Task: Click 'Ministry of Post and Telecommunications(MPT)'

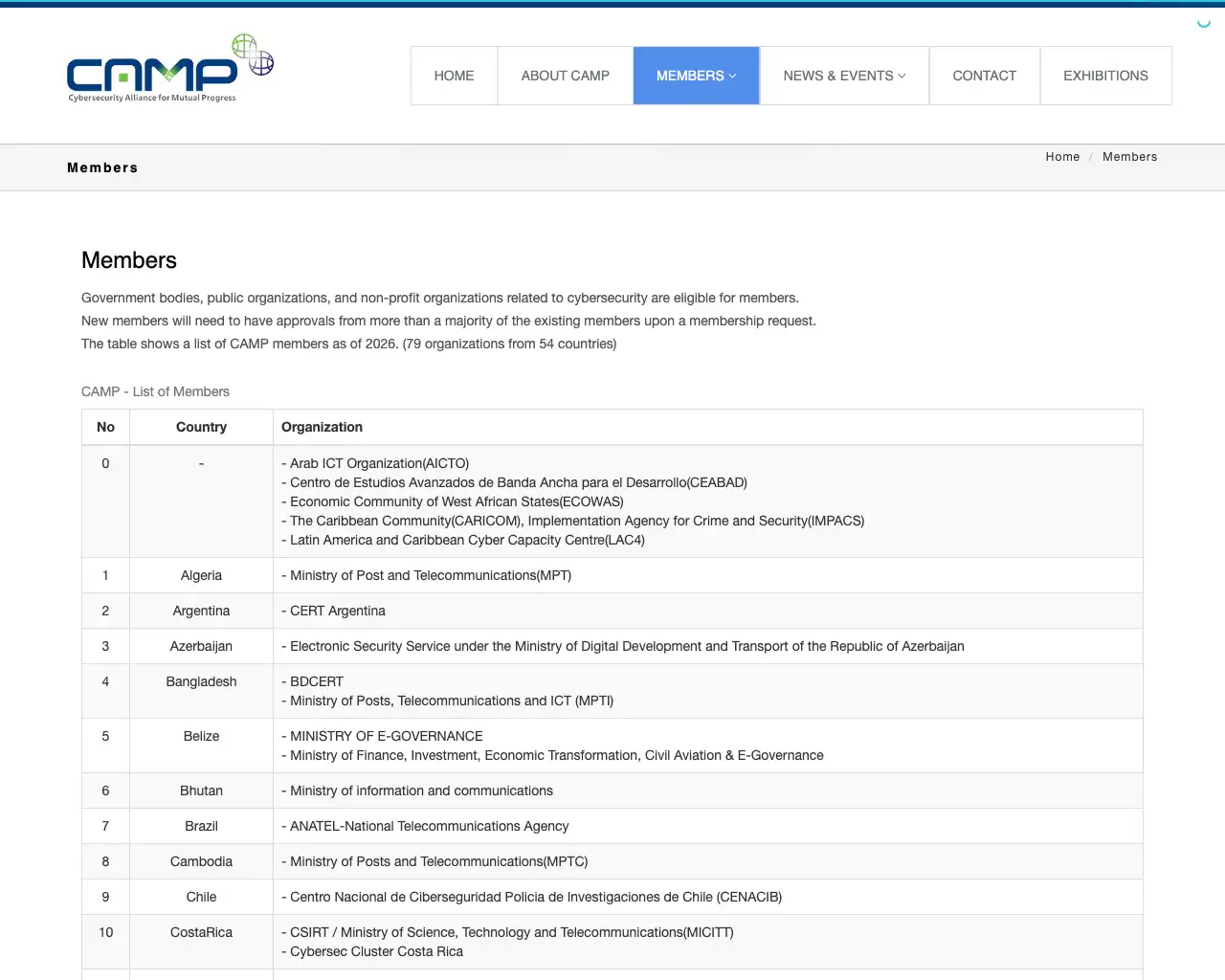Action: (x=426, y=575)
